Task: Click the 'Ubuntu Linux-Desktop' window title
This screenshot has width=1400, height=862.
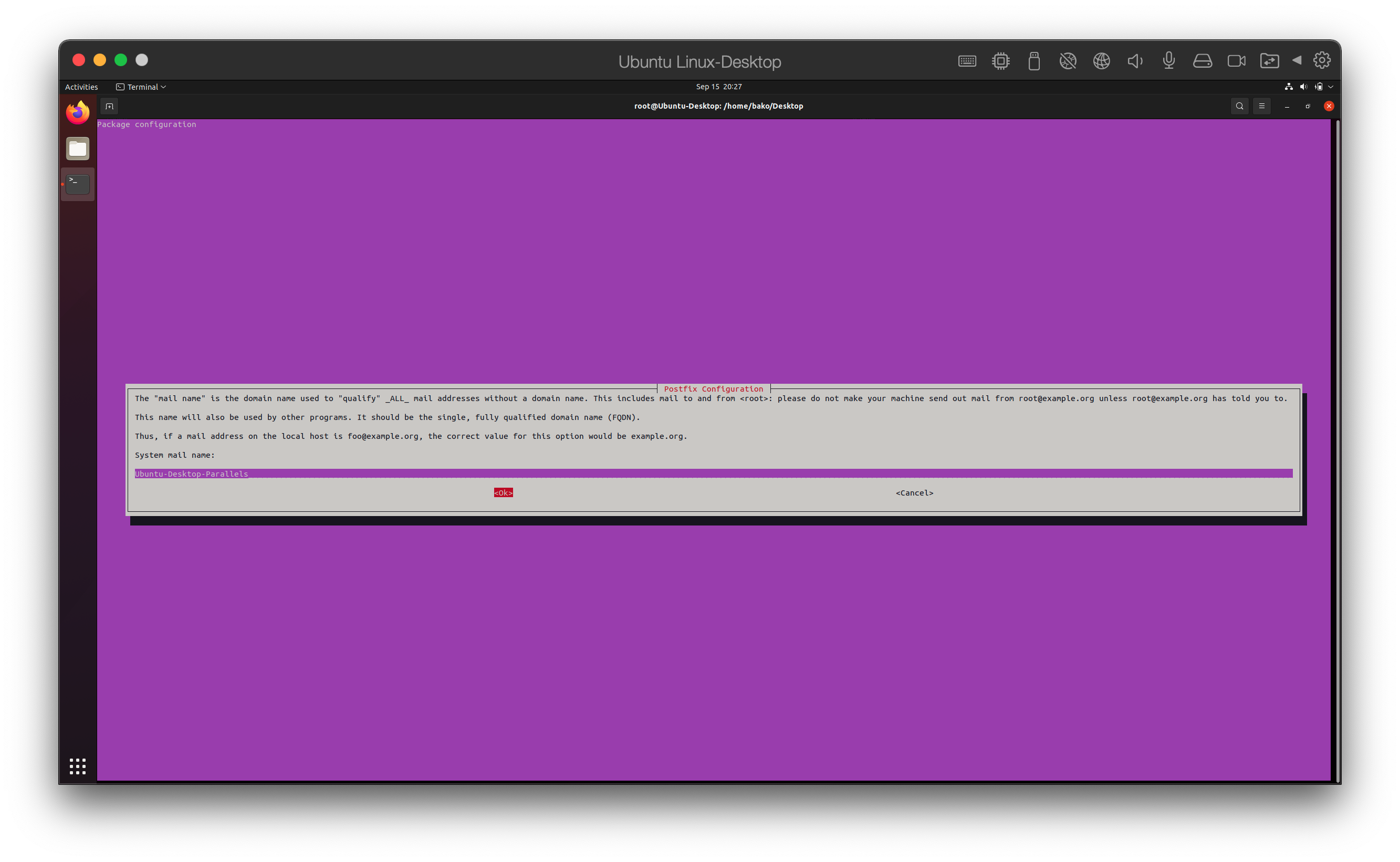Action: pos(699,61)
